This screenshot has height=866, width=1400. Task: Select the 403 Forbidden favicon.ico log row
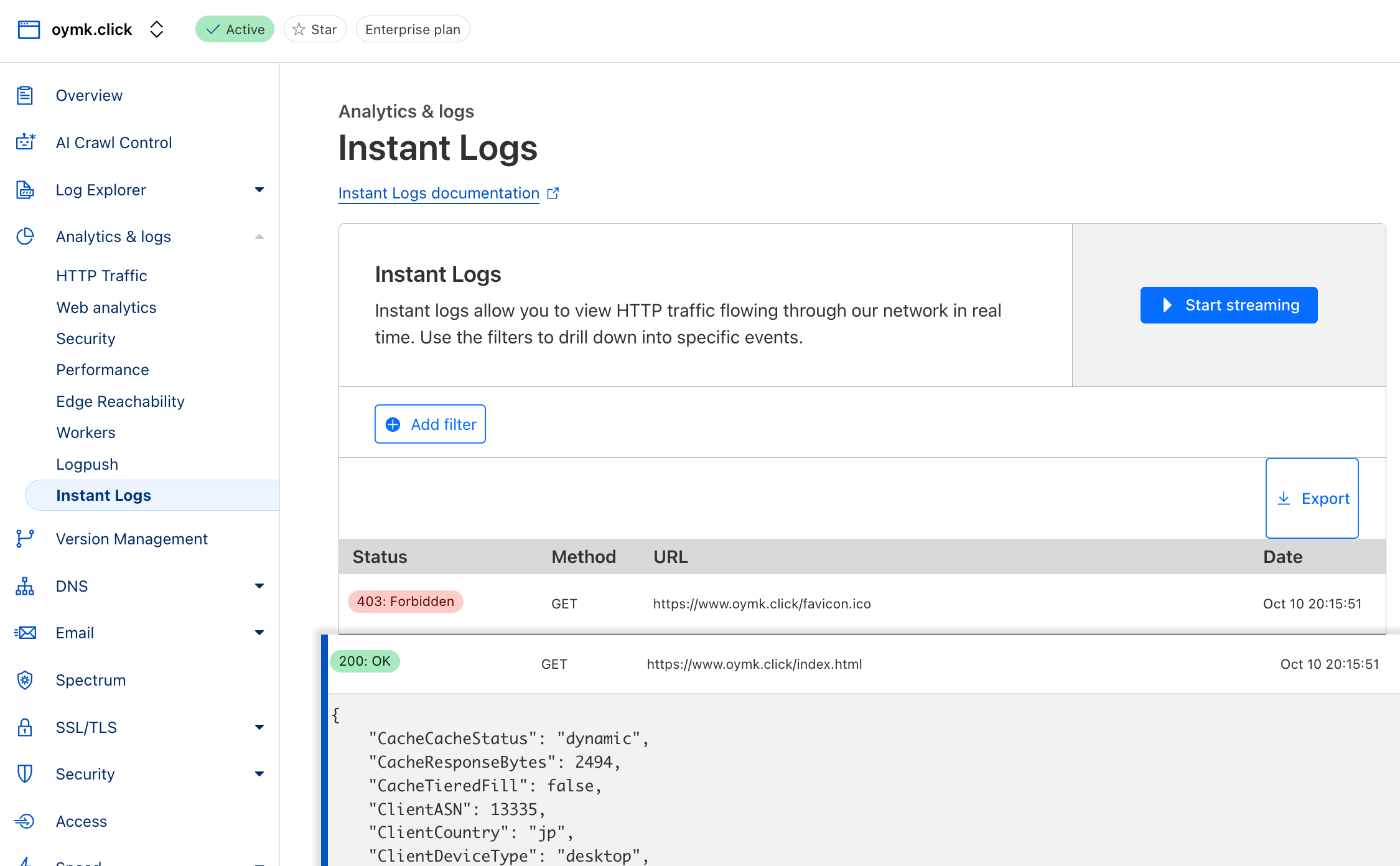760,604
